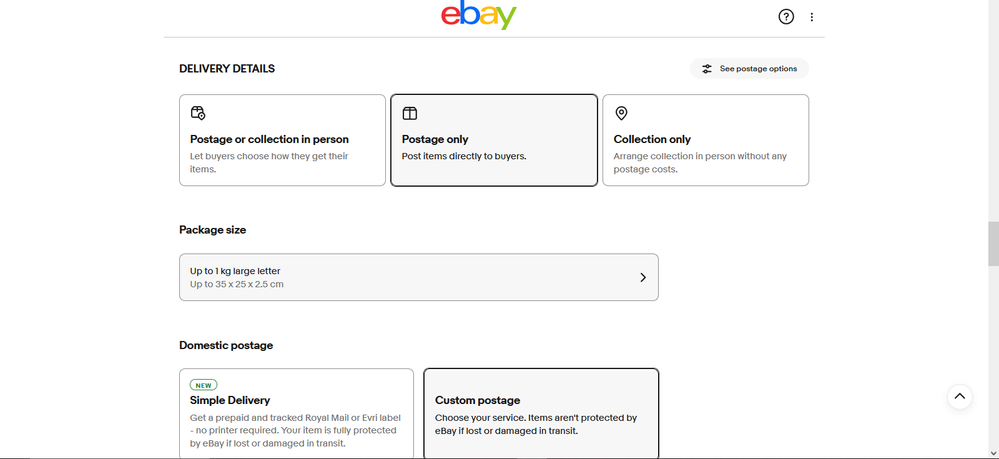This screenshot has width=999, height=459.
Task: Select "Postage or collection in person" option
Action: (x=282, y=140)
